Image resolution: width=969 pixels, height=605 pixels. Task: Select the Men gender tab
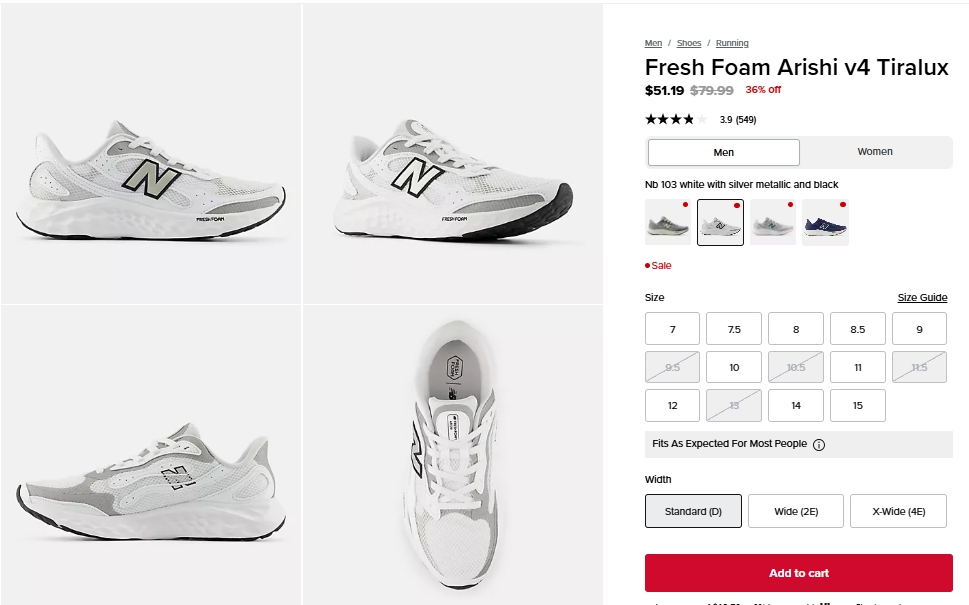click(724, 152)
